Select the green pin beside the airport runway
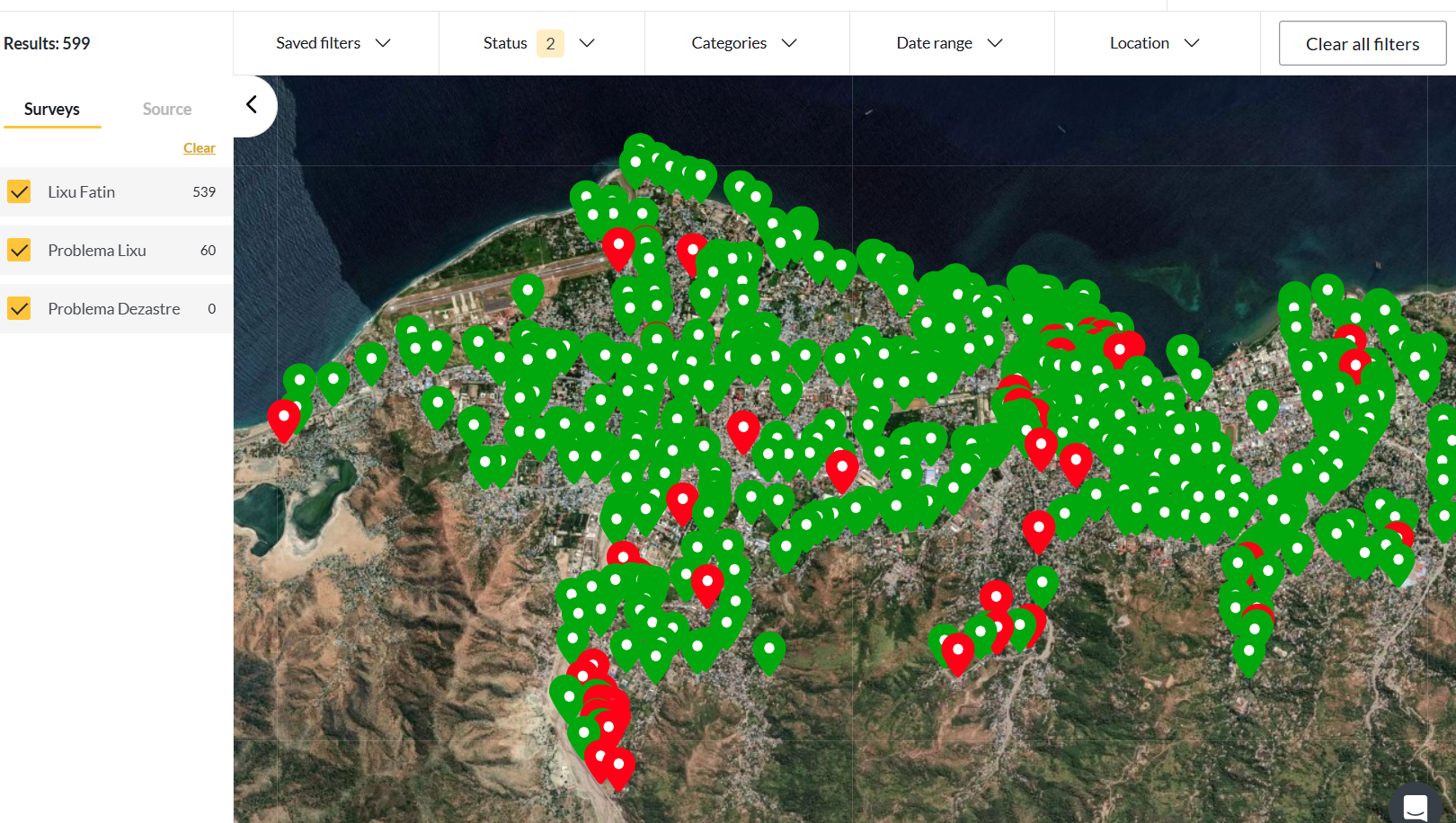The width and height of the screenshot is (1456, 823). 528,292
